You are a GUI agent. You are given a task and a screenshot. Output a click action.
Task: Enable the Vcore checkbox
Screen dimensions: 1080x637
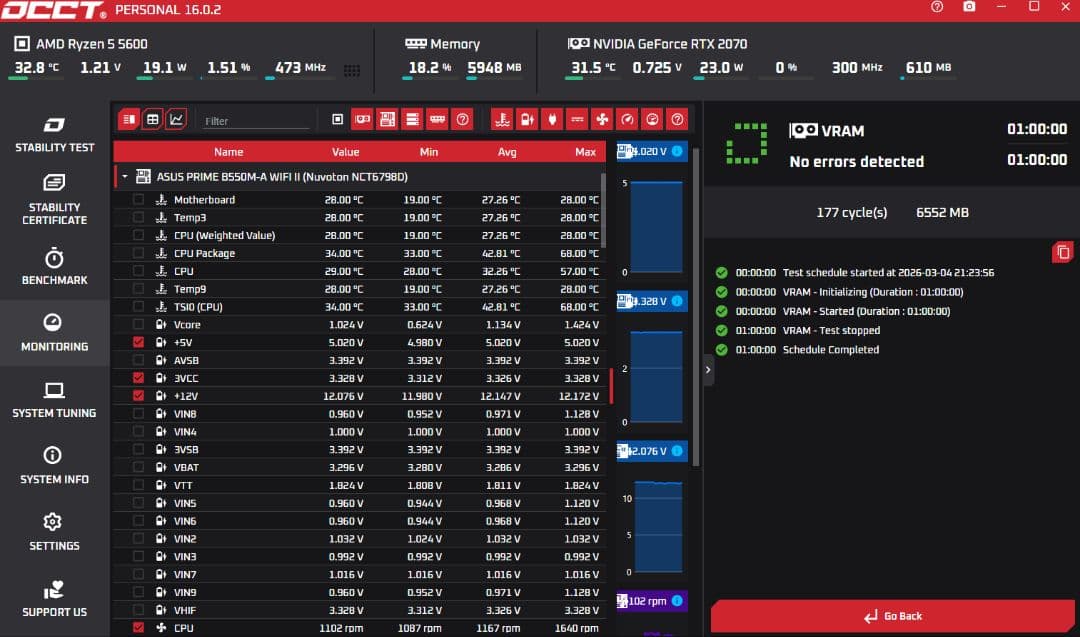138,324
